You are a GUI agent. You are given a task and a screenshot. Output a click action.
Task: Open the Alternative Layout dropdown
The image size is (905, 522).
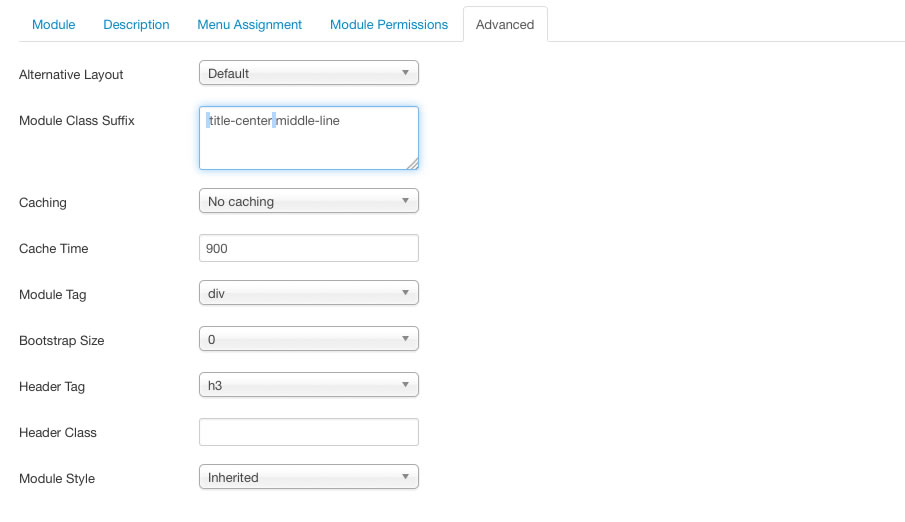point(308,73)
